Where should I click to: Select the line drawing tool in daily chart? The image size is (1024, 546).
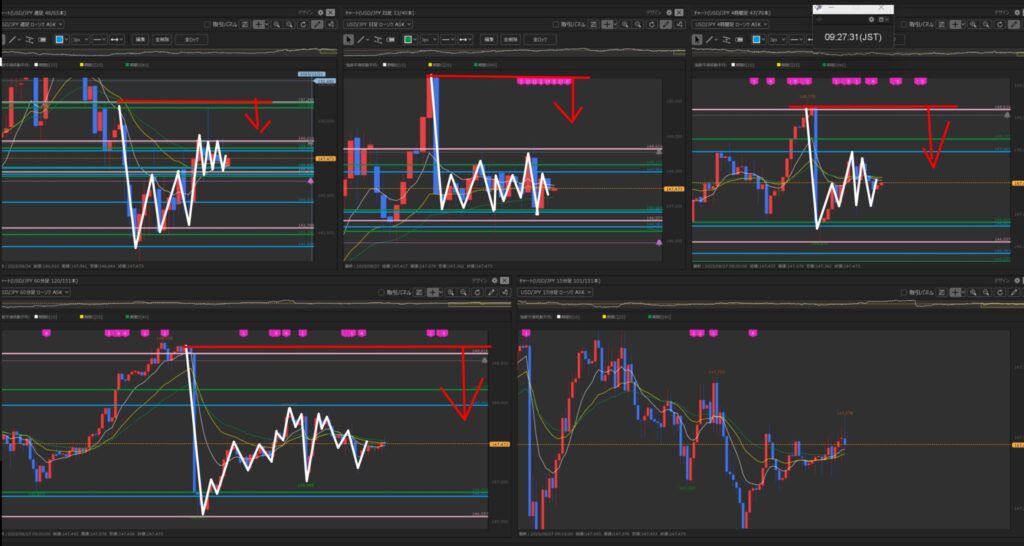(x=361, y=39)
